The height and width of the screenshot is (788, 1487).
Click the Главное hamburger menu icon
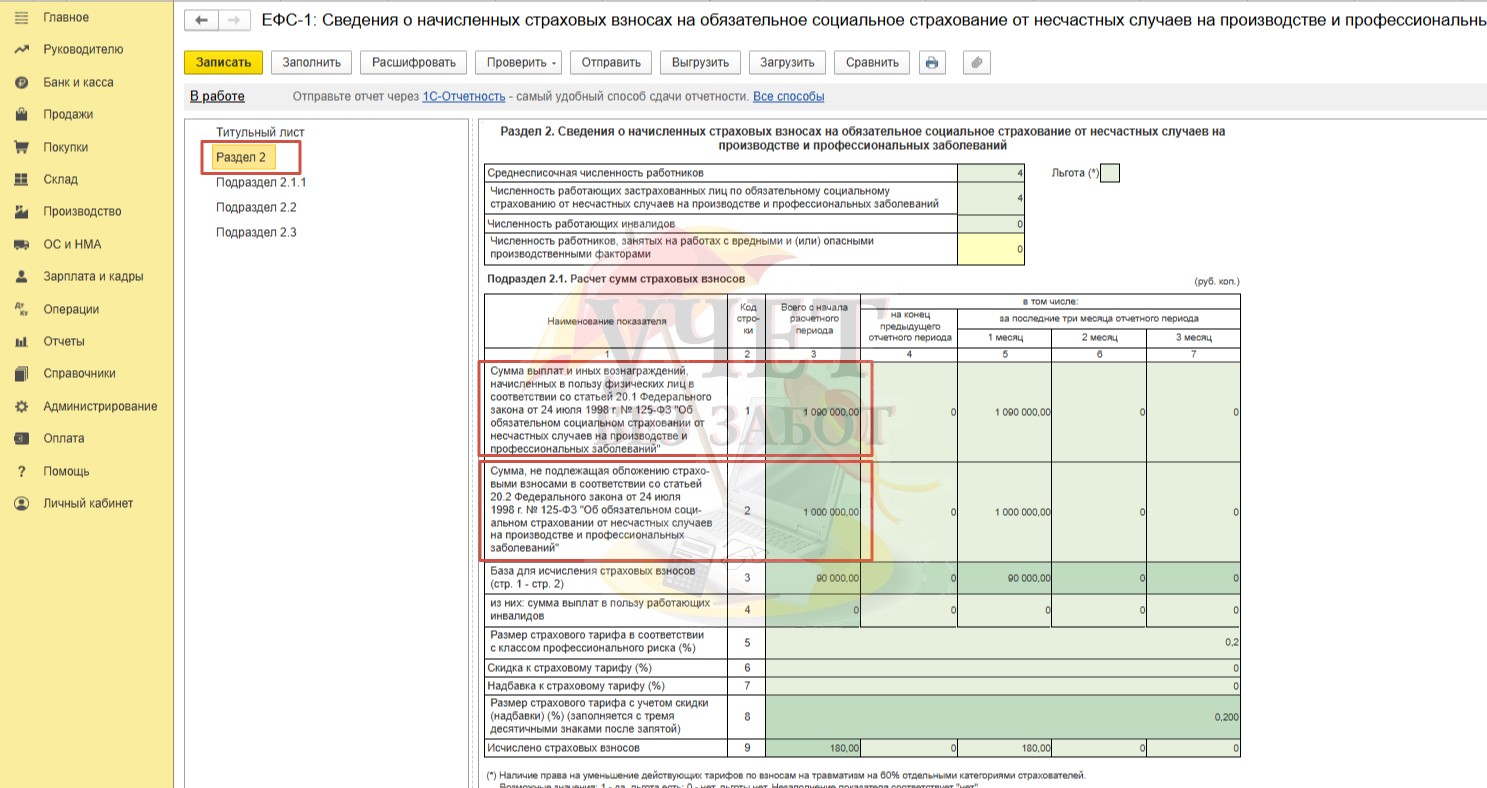(x=21, y=18)
